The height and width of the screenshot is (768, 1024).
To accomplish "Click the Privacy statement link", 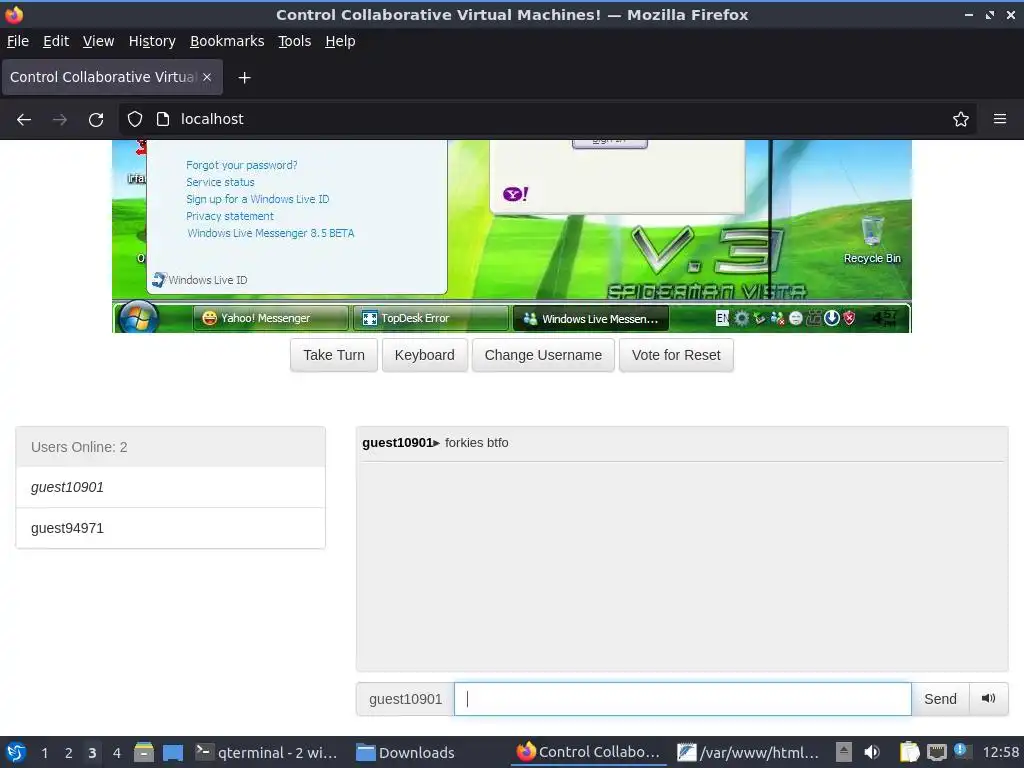I will (230, 216).
